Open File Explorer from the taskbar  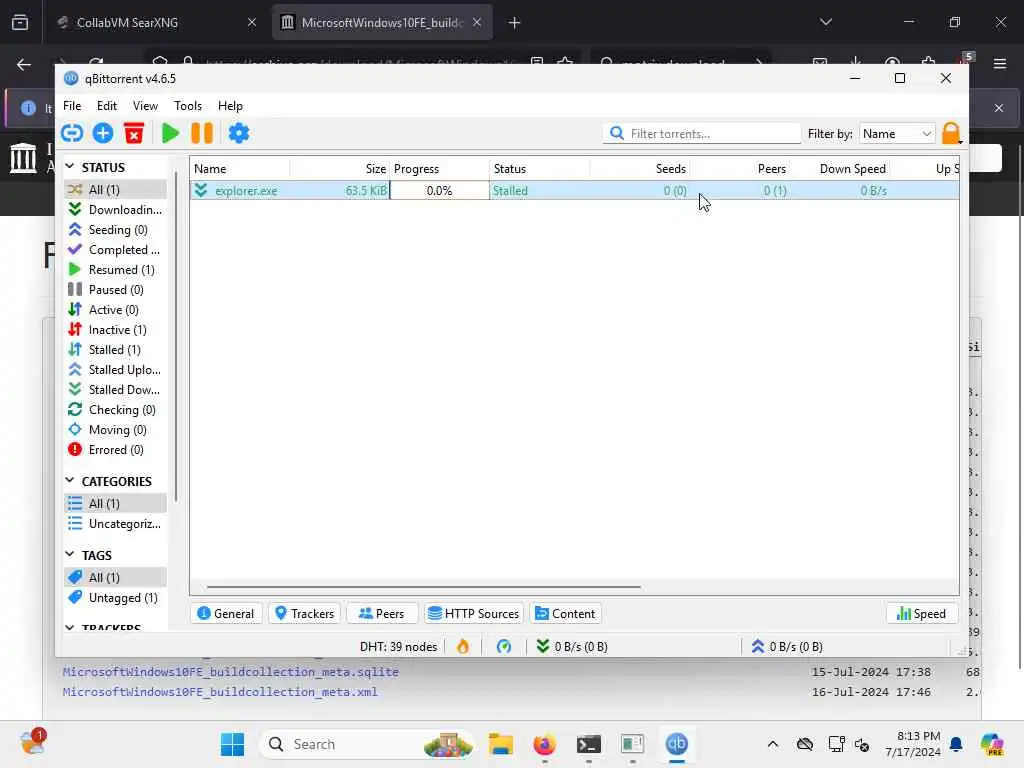click(501, 744)
